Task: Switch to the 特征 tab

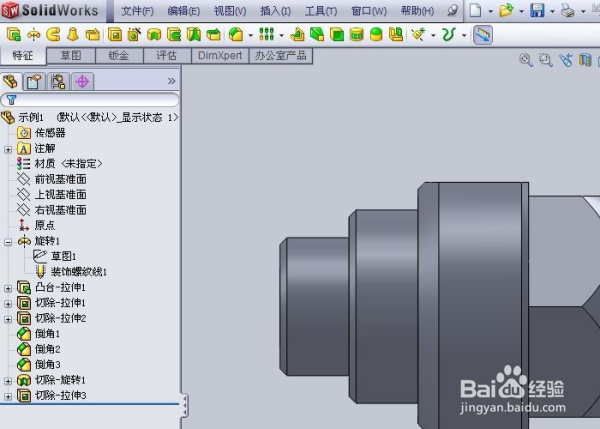Action: pos(23,56)
